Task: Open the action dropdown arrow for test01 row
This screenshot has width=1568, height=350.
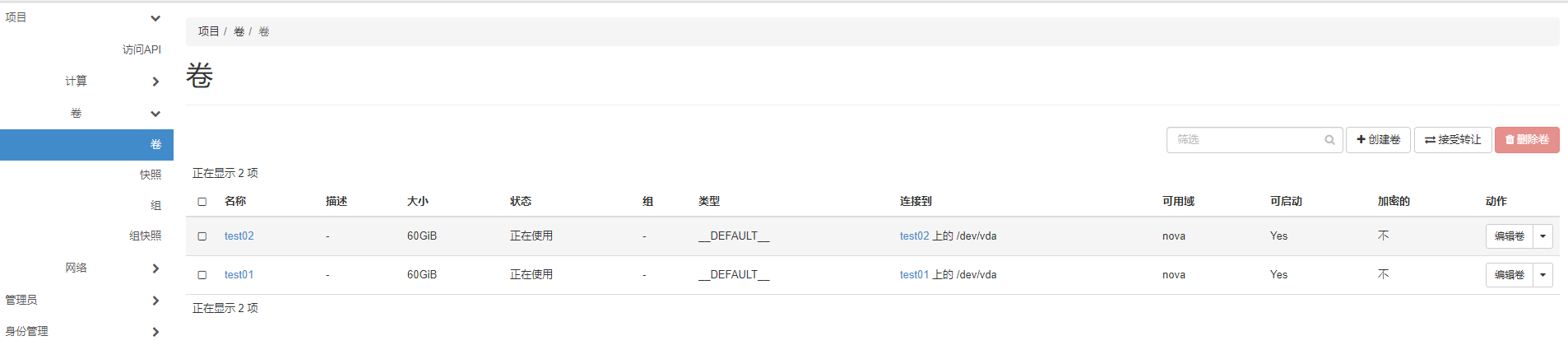Action: [1542, 275]
